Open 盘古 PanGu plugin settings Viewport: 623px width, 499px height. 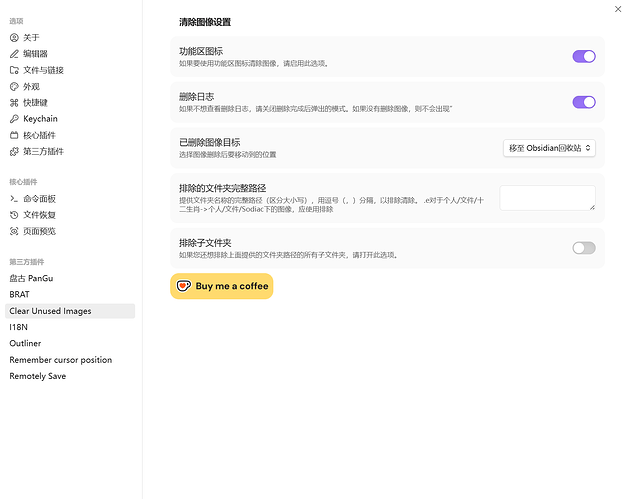(x=70, y=279)
